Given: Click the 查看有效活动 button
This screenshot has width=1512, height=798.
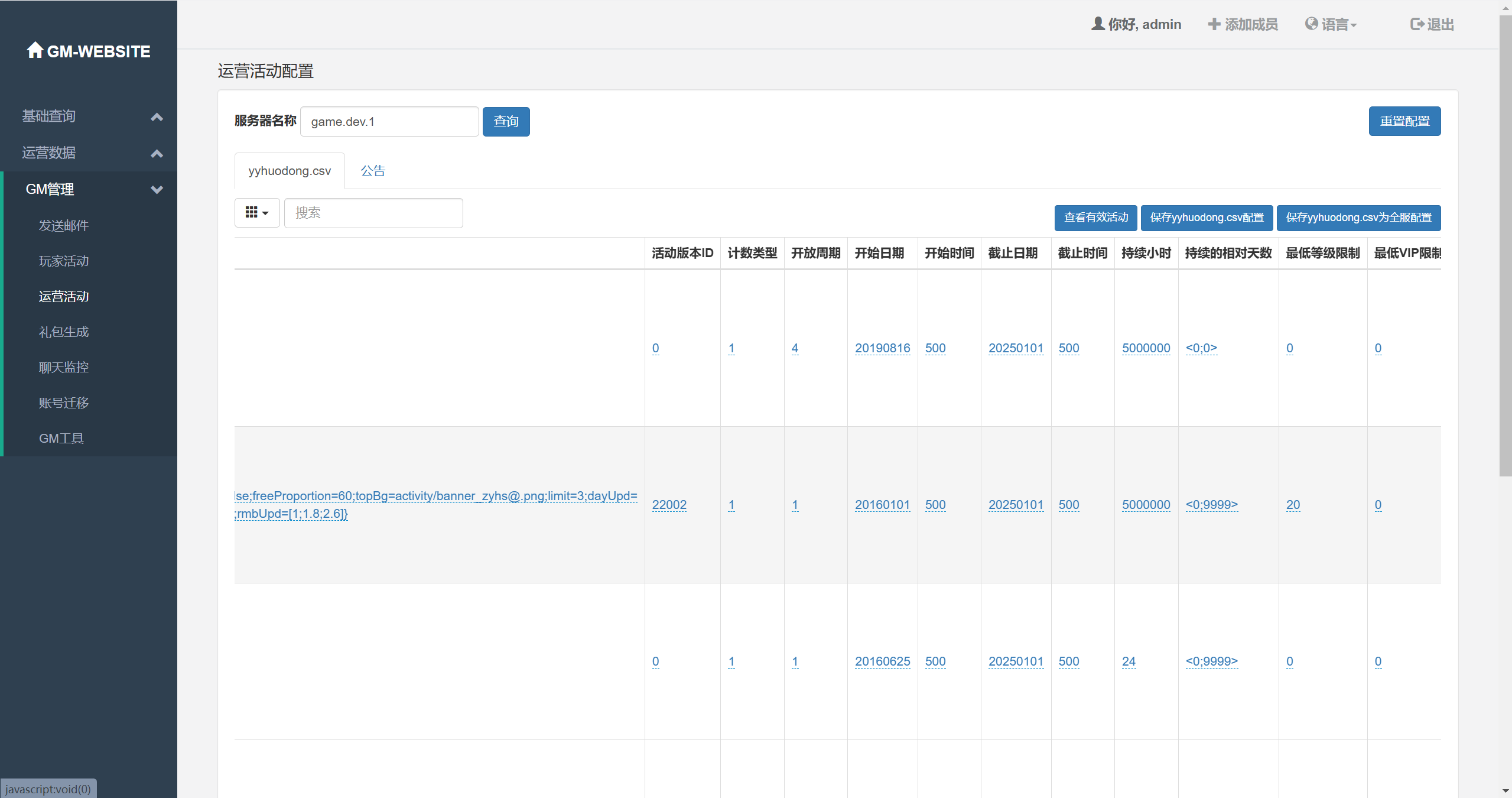Looking at the screenshot, I should click(x=1095, y=218).
